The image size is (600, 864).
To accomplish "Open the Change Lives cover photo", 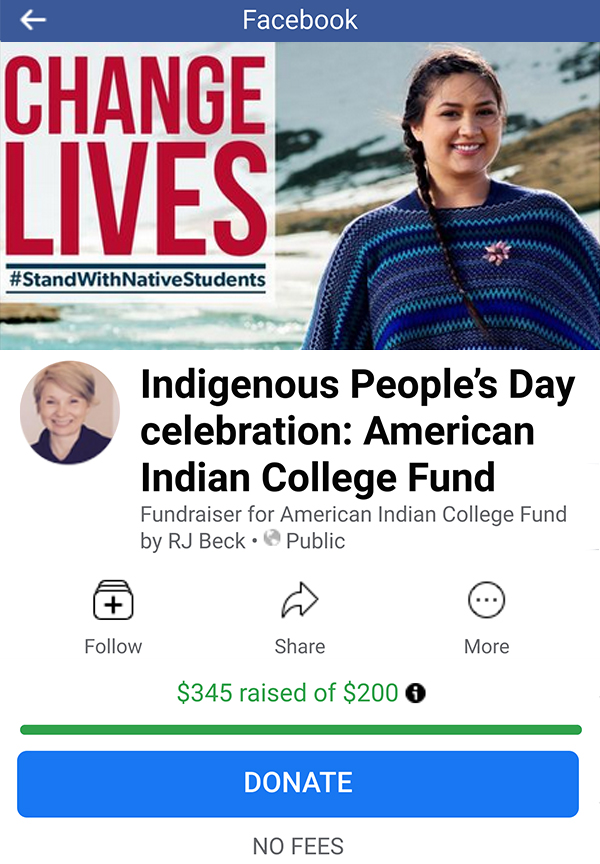I will (300, 196).
